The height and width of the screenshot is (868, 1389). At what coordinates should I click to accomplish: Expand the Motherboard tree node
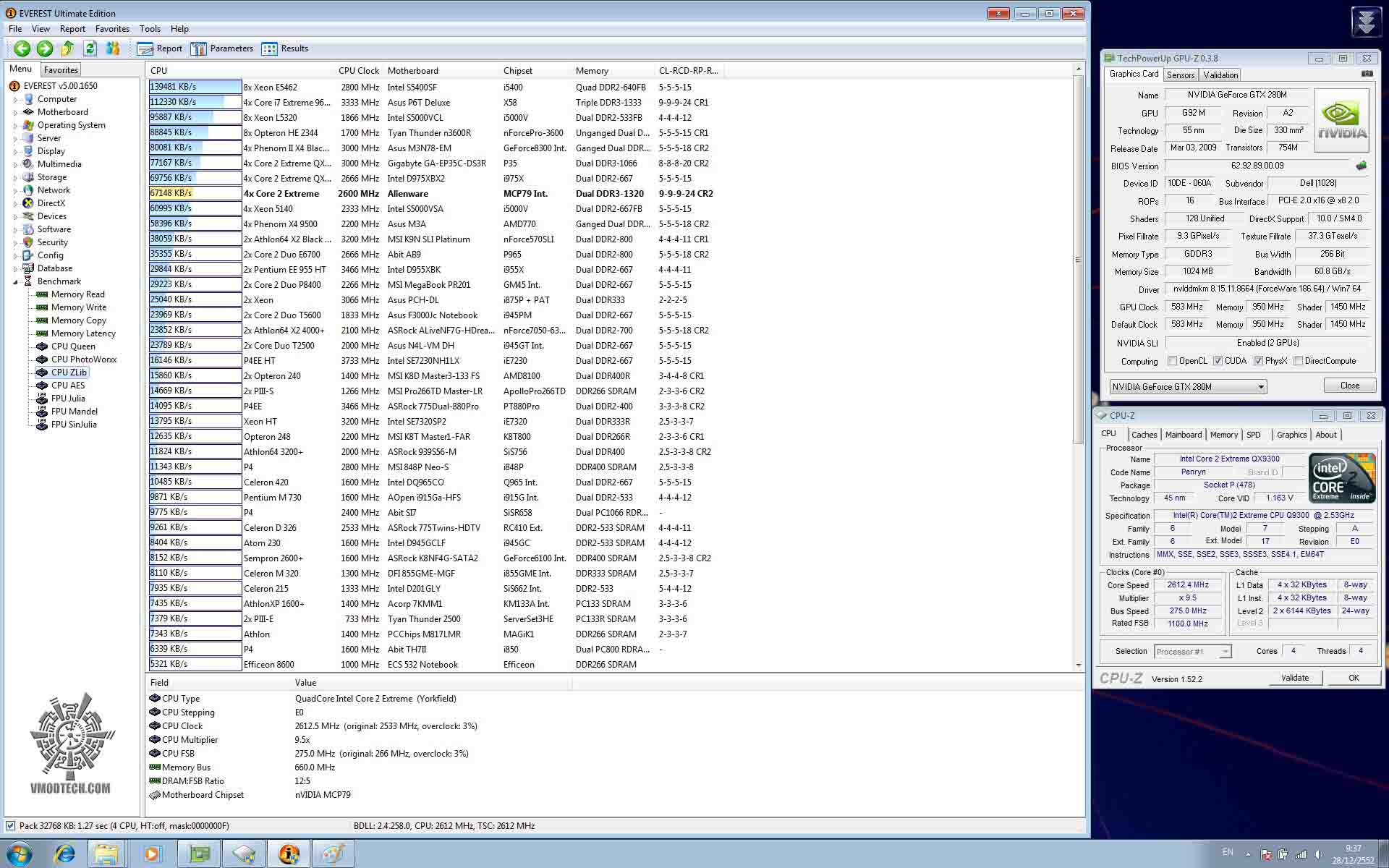click(15, 112)
